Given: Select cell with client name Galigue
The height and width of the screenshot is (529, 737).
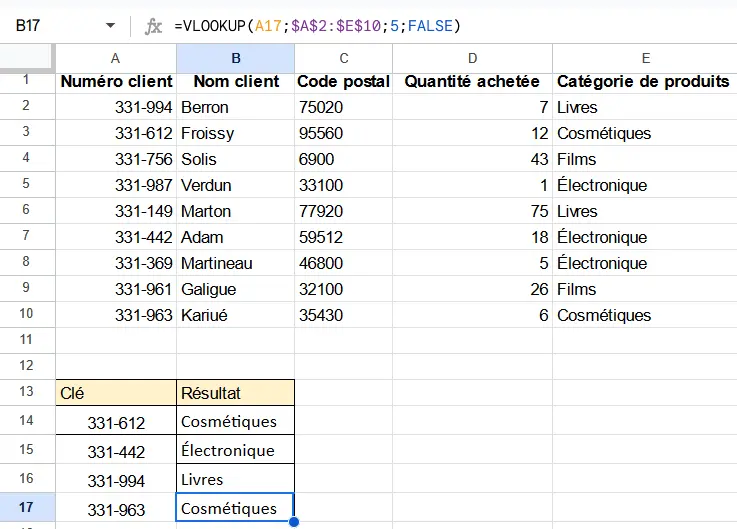Looking at the screenshot, I should tap(235, 289).
